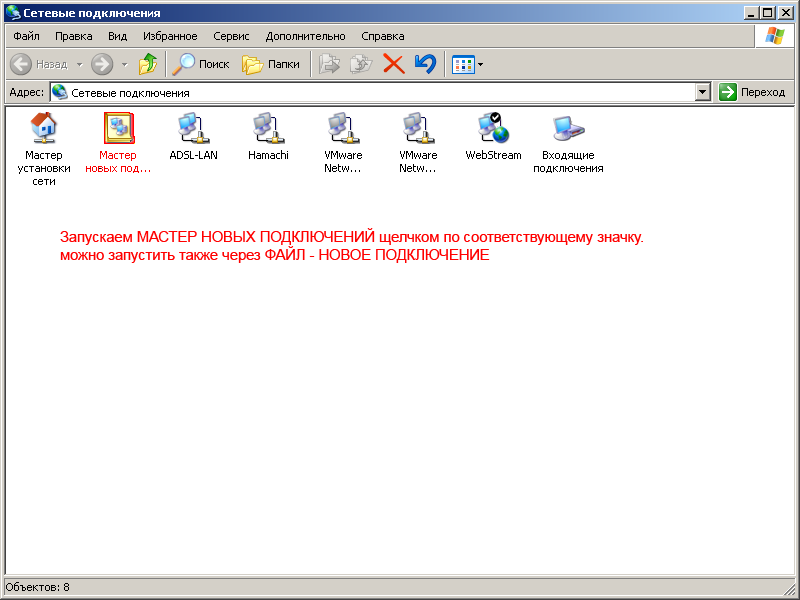This screenshot has height=600, width=800.
Task: Open the Дополнительно menu
Action: tap(305, 36)
